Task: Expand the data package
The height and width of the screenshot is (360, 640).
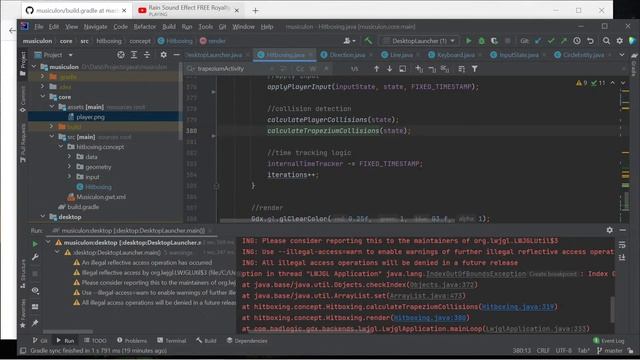Action: pos(69,157)
